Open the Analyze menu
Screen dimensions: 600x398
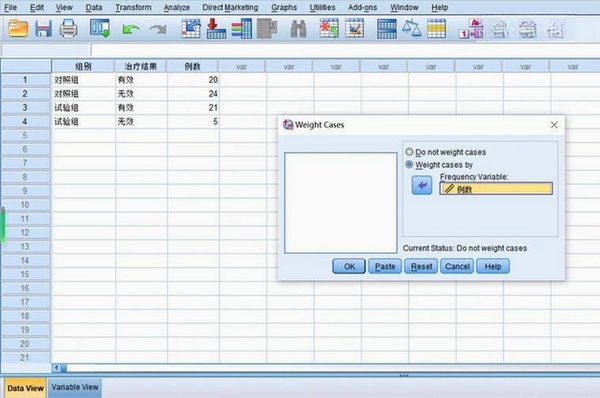(x=177, y=7)
